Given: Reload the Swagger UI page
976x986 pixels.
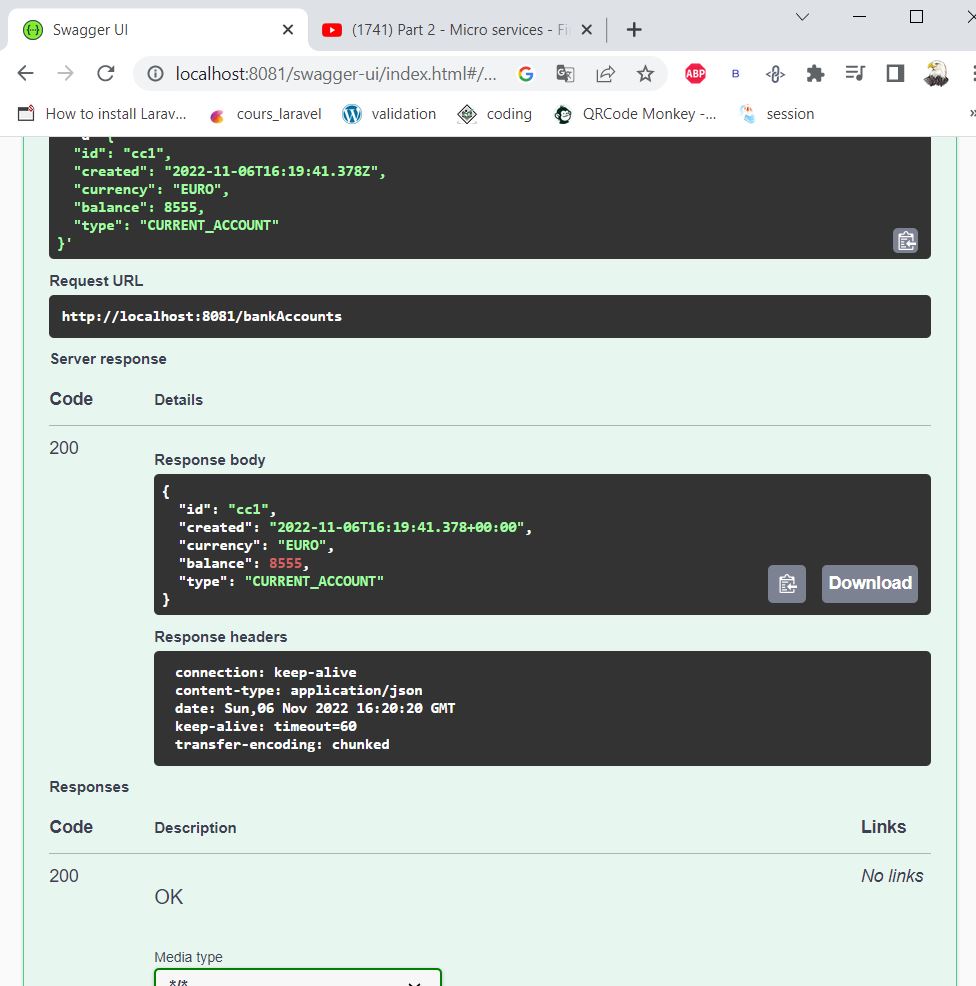Looking at the screenshot, I should click(x=106, y=73).
